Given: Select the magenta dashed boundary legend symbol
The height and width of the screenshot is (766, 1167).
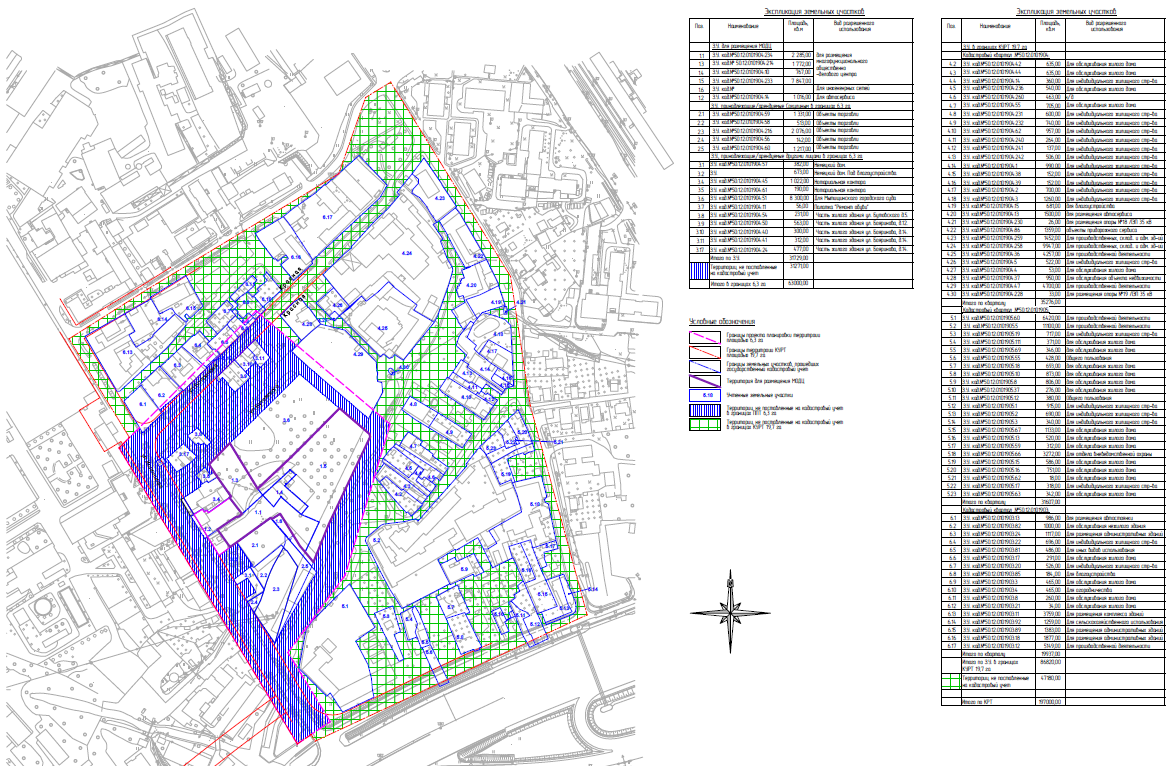Looking at the screenshot, I should tap(704, 336).
